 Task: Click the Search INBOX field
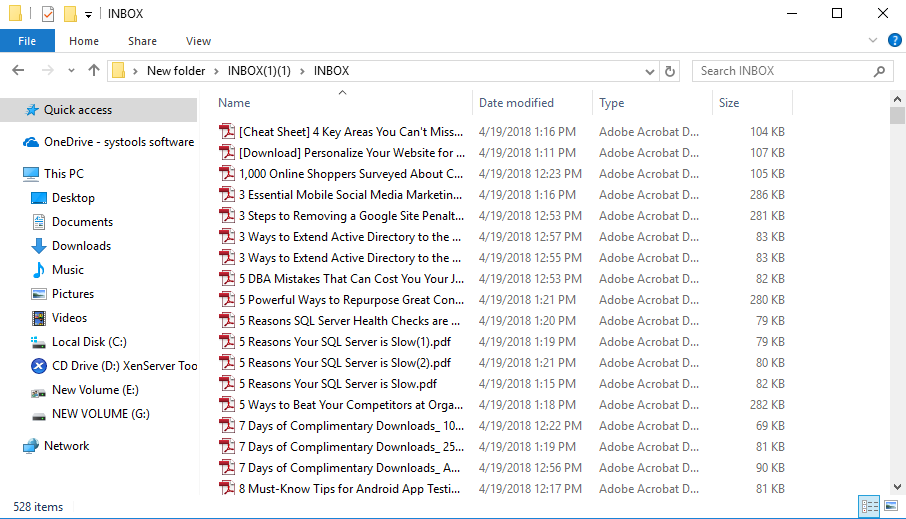pyautogui.click(x=780, y=71)
